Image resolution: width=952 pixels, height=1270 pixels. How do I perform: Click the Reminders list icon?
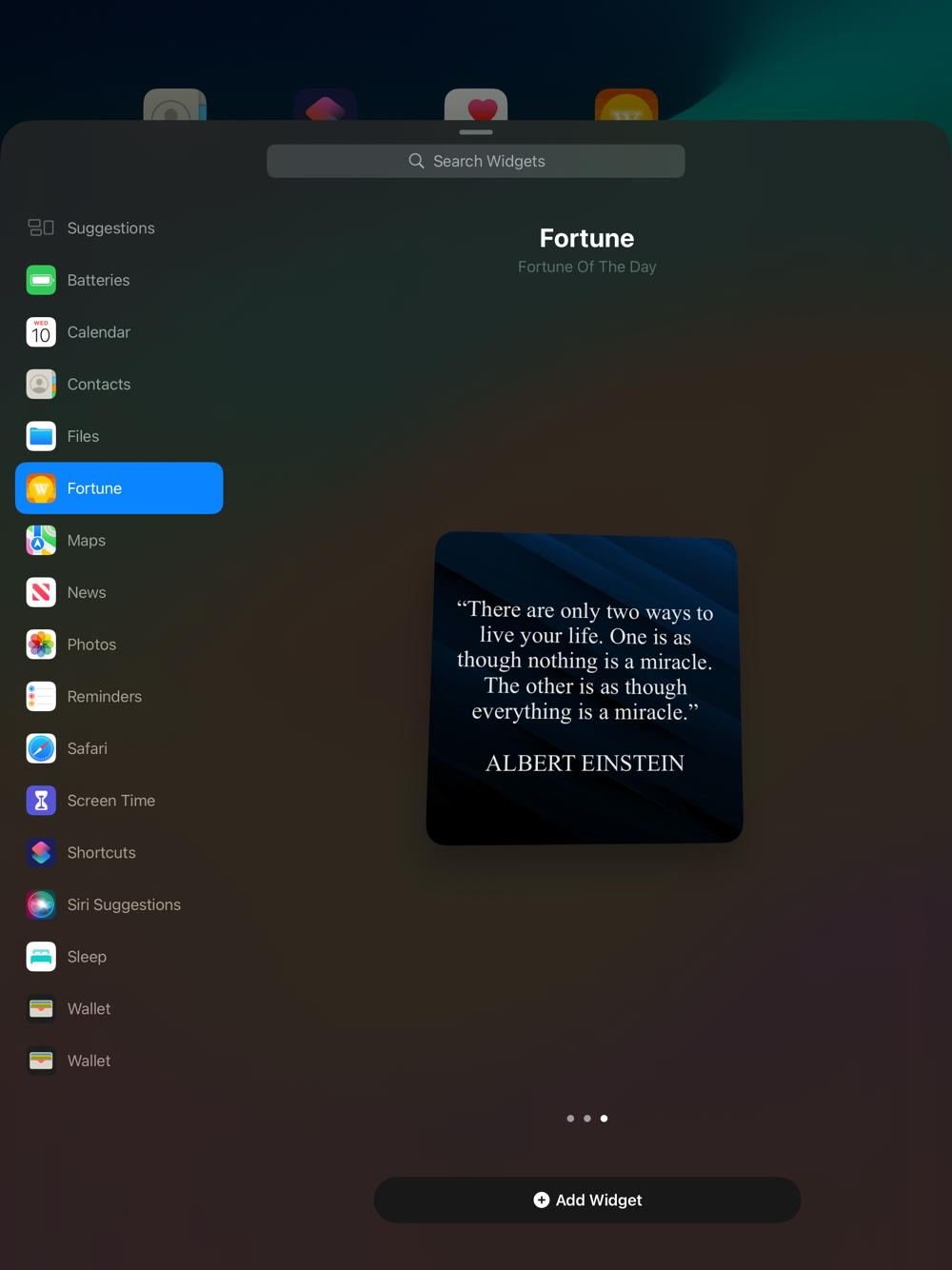coord(41,696)
